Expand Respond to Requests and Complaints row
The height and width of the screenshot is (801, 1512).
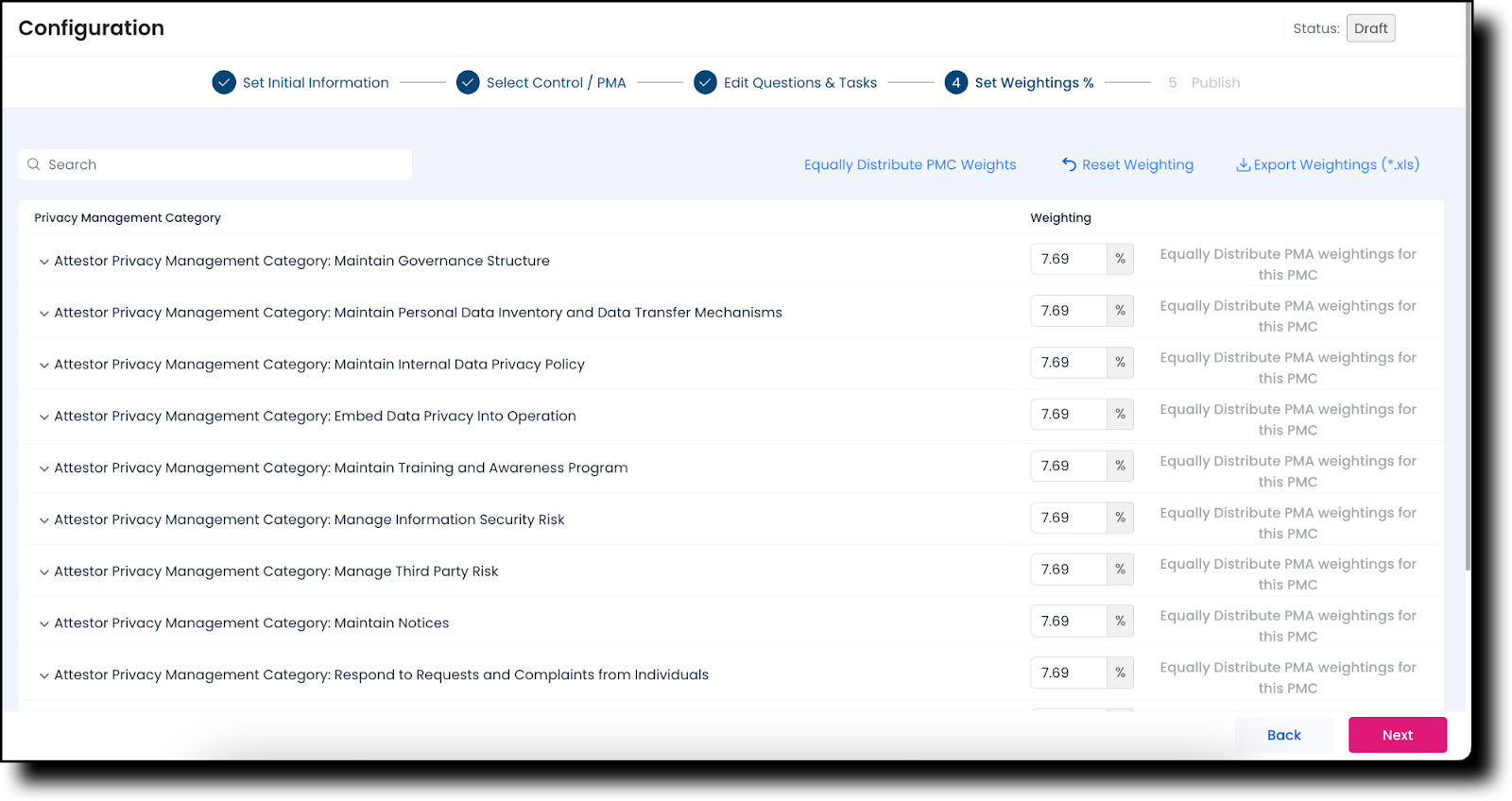43,676
